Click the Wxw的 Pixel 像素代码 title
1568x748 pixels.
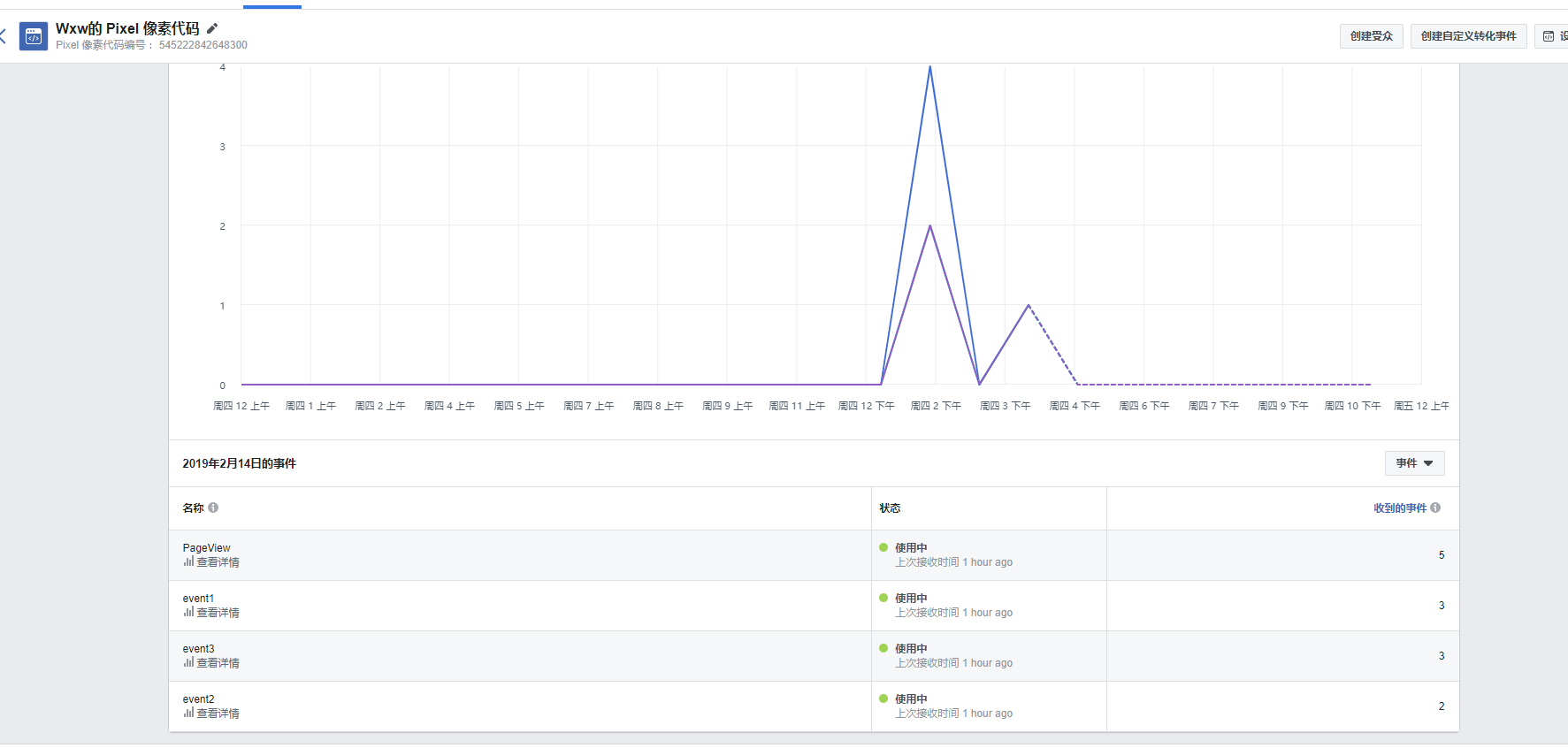pyautogui.click(x=127, y=28)
